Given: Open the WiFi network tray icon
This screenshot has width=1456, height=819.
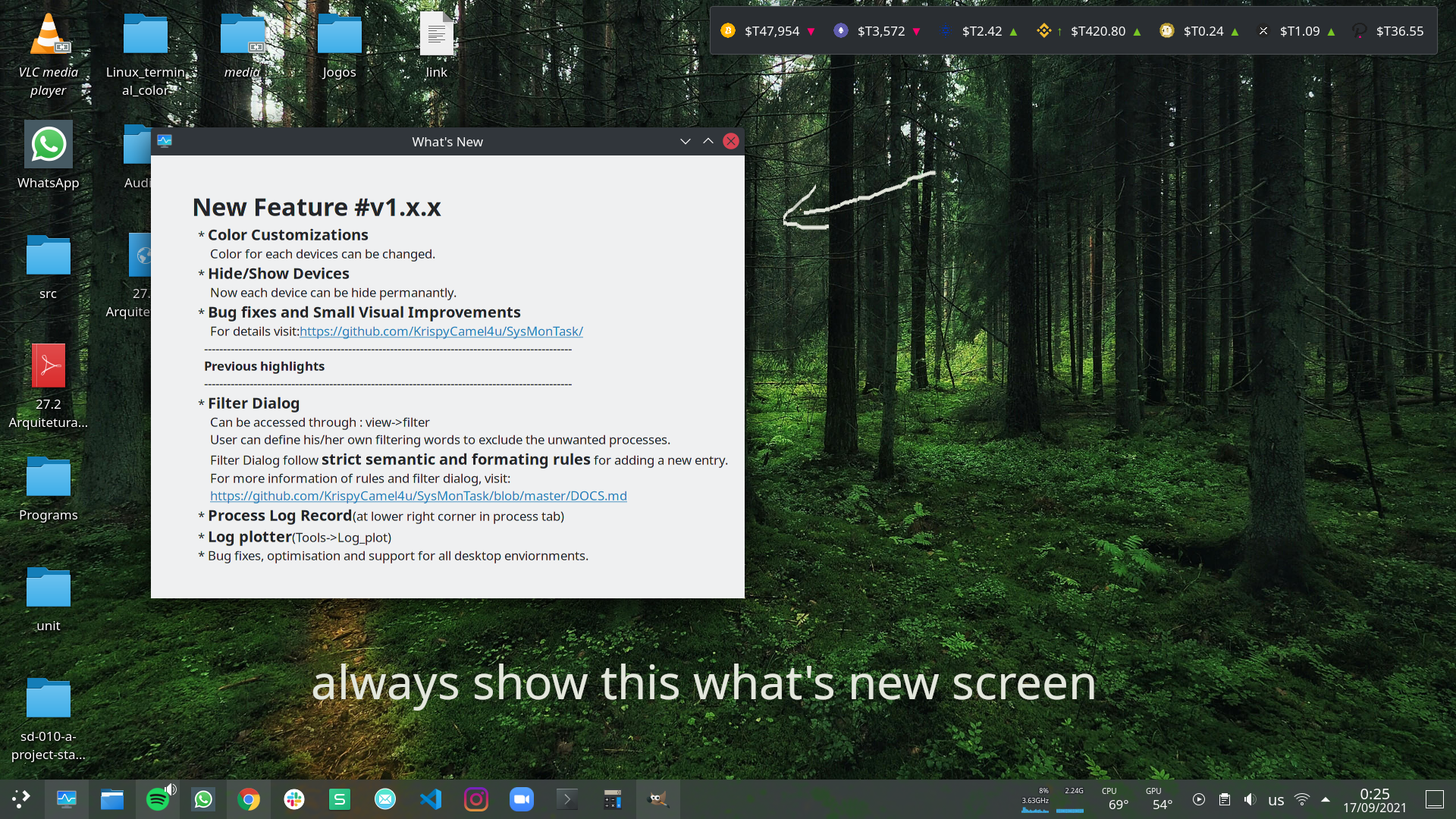Looking at the screenshot, I should [1302, 799].
